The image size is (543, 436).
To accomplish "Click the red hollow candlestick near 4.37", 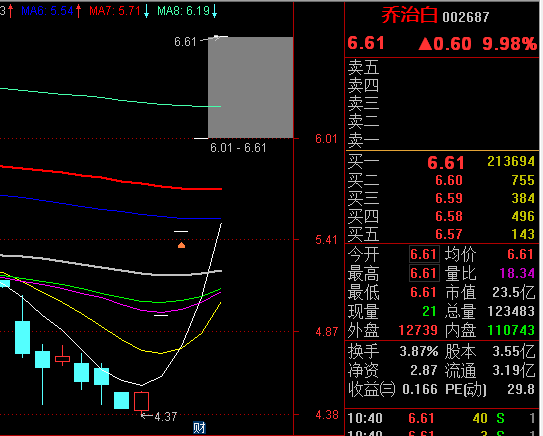I will (x=141, y=401).
